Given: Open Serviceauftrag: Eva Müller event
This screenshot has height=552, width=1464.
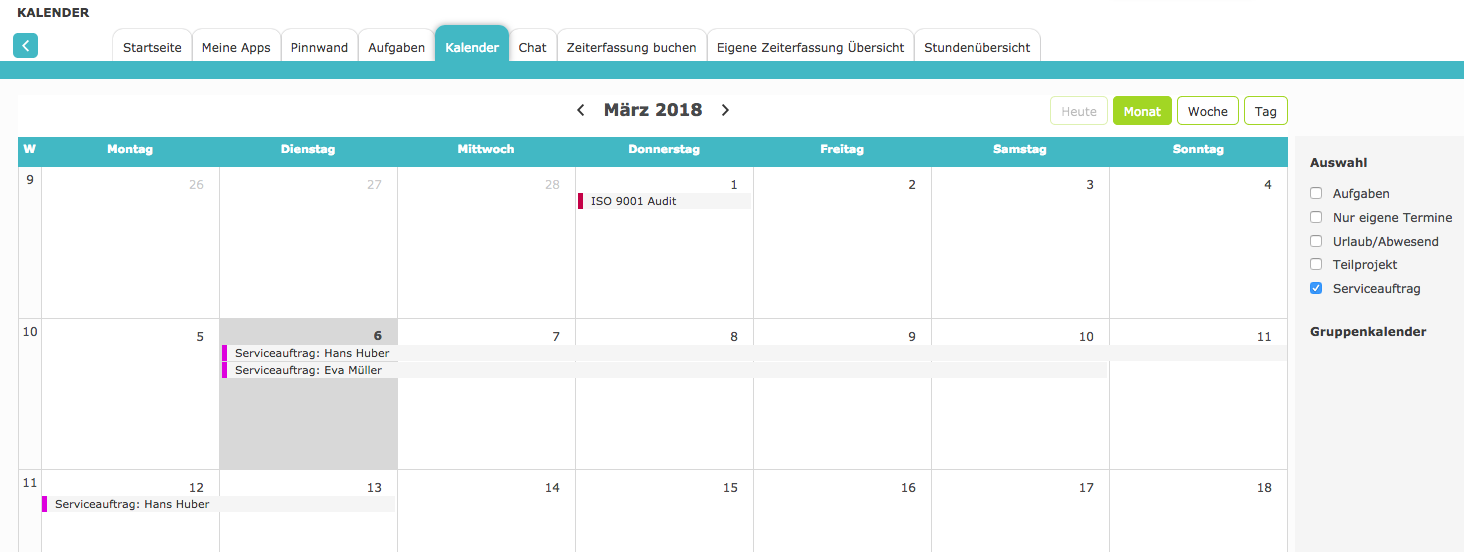Looking at the screenshot, I should 664,370.
